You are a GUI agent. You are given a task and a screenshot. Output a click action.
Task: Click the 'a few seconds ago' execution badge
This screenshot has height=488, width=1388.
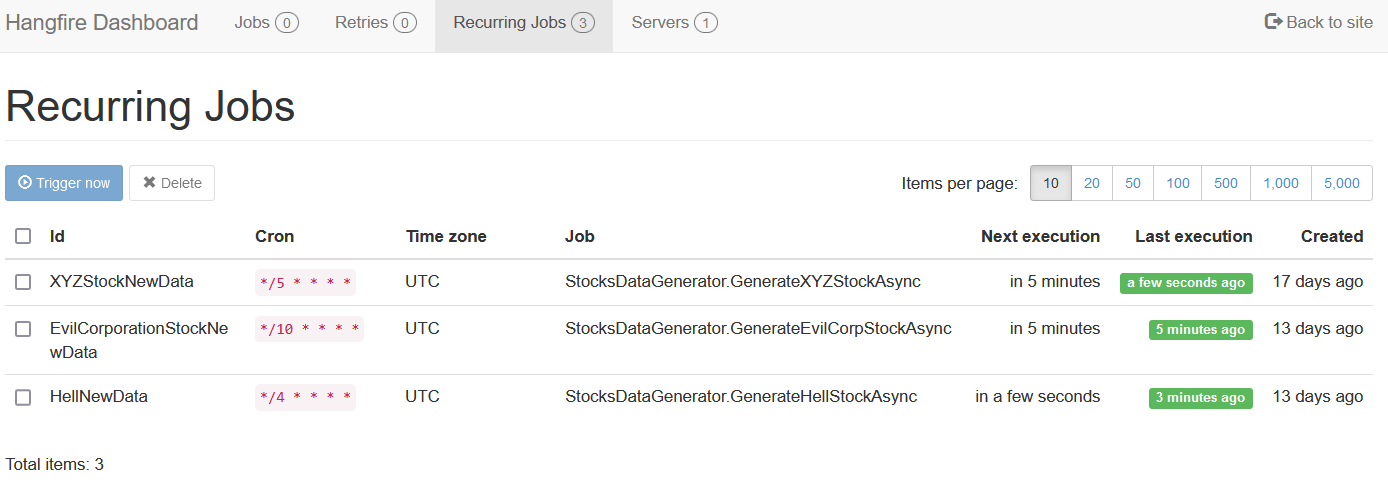point(1186,283)
